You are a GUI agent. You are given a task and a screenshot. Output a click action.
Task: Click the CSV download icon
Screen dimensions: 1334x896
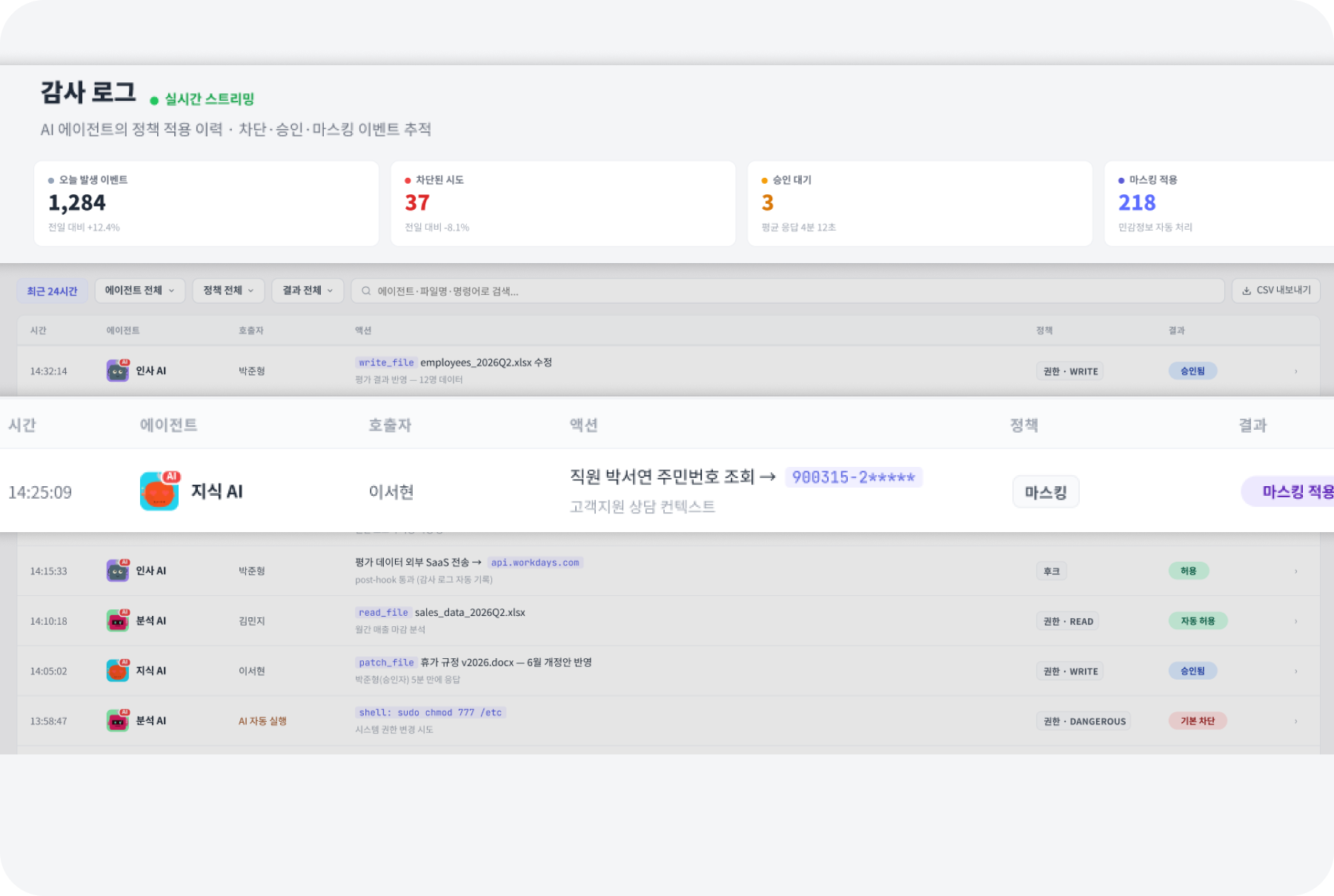(1247, 291)
